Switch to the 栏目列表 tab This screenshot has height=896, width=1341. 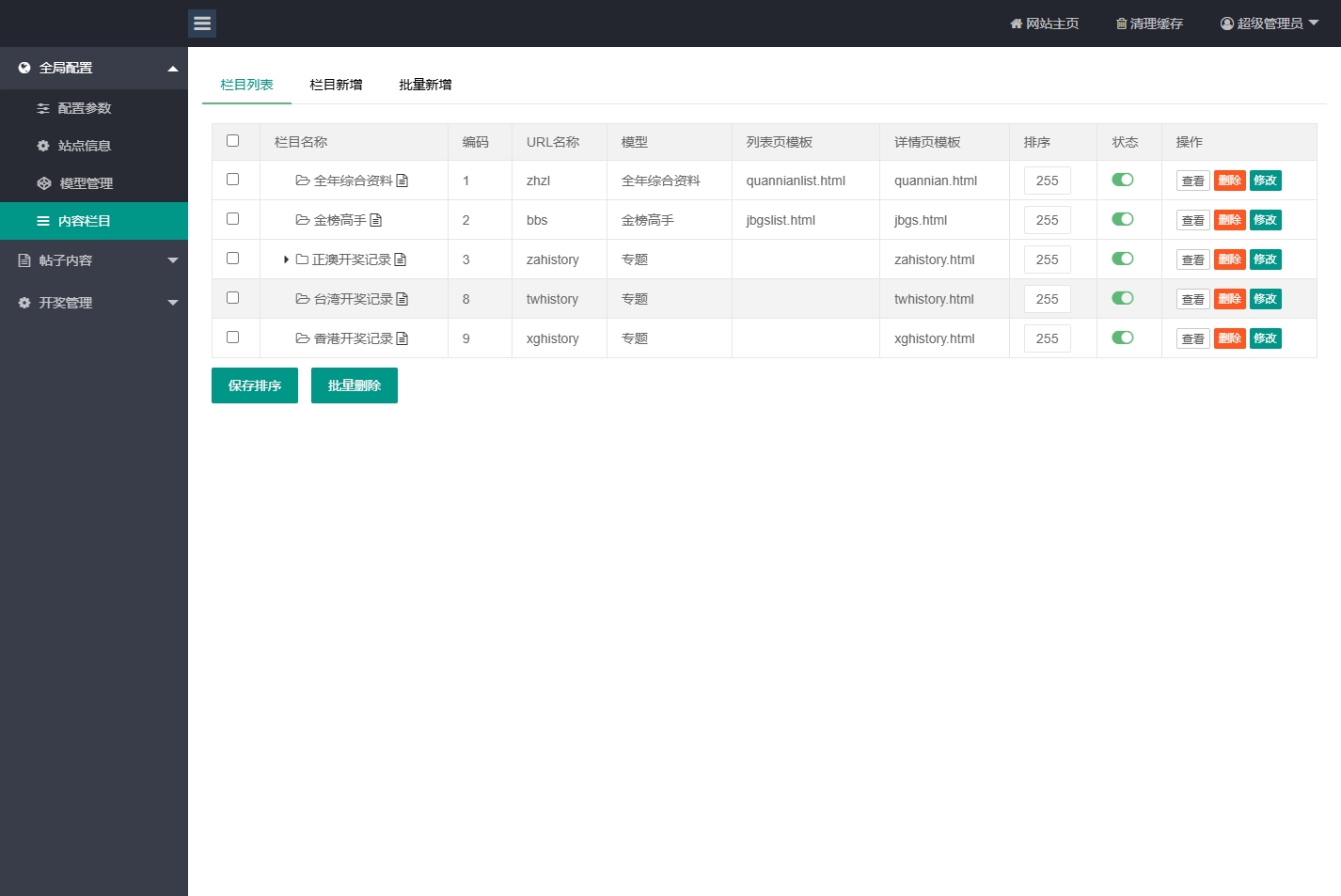tap(246, 85)
